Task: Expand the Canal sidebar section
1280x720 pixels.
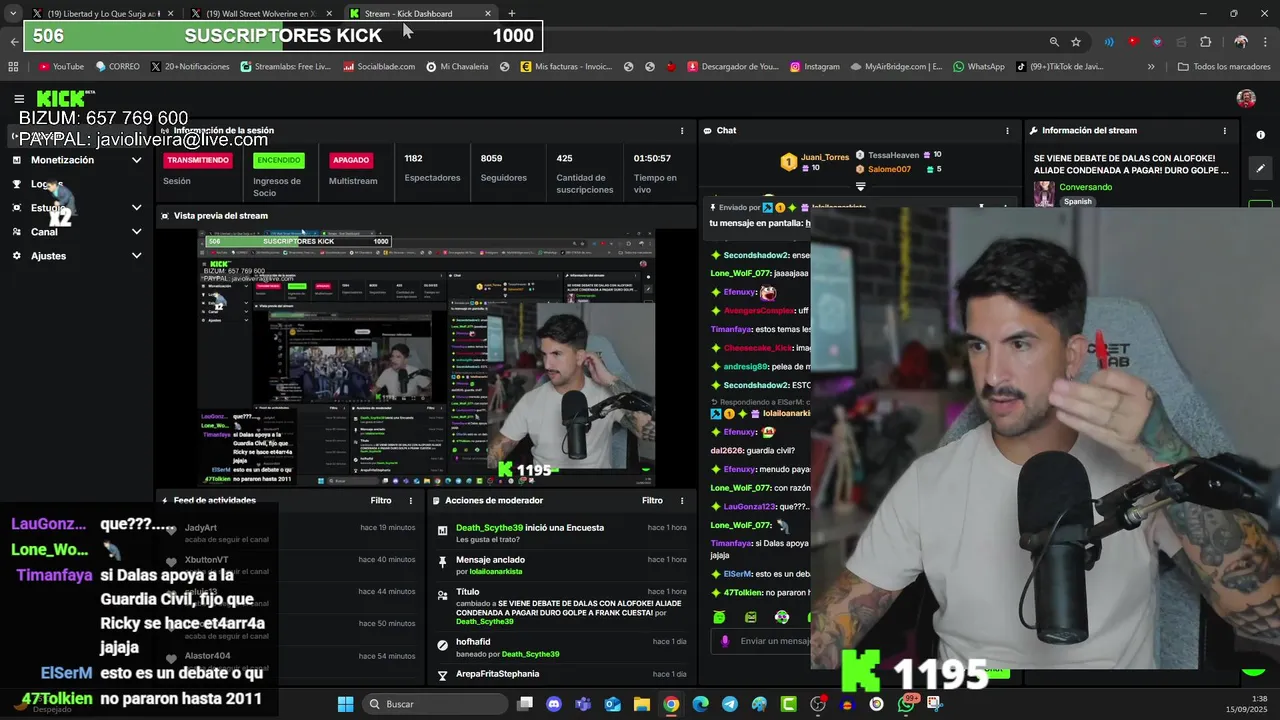Action: point(137,232)
